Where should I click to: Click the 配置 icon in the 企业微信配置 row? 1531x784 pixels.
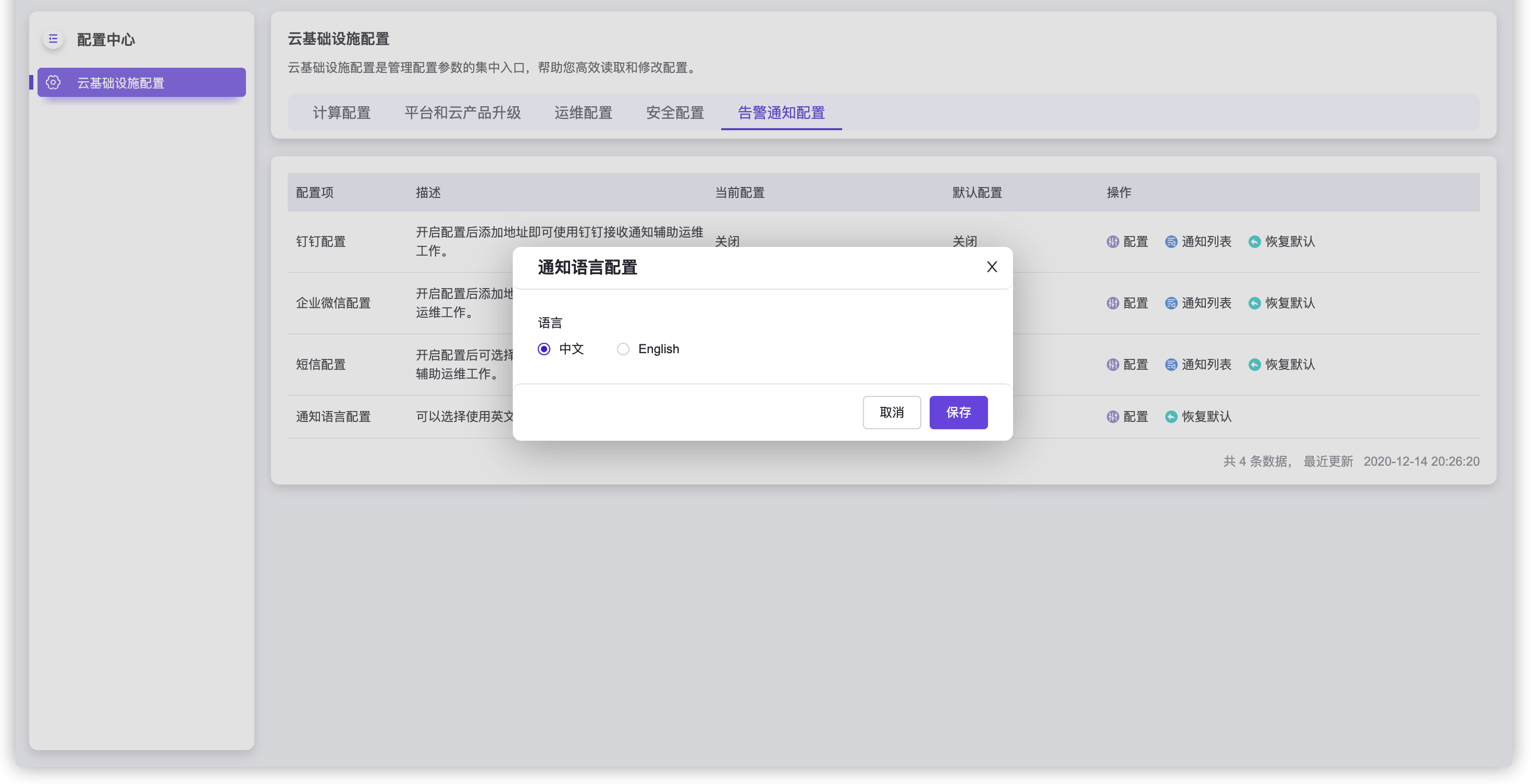(x=1113, y=304)
